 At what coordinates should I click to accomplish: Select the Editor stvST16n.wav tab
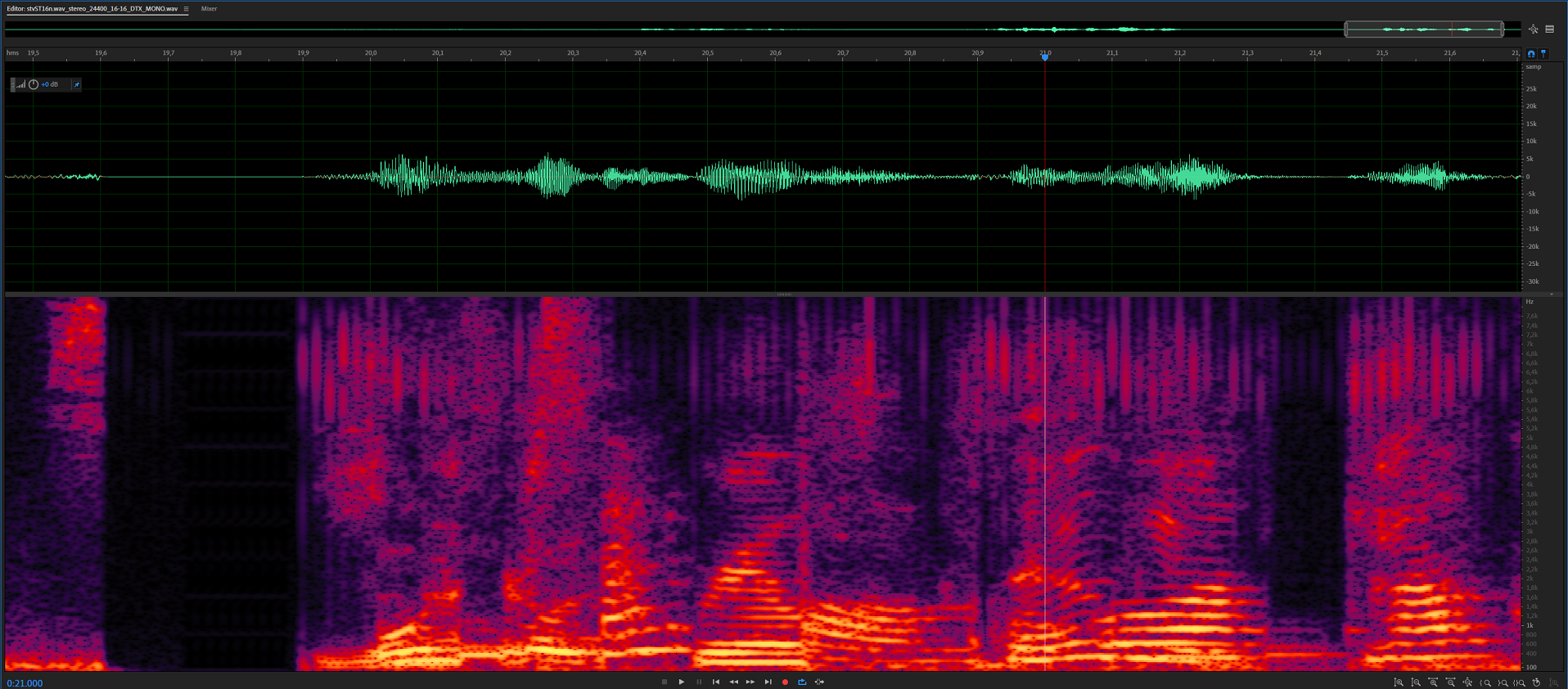pyautogui.click(x=92, y=9)
